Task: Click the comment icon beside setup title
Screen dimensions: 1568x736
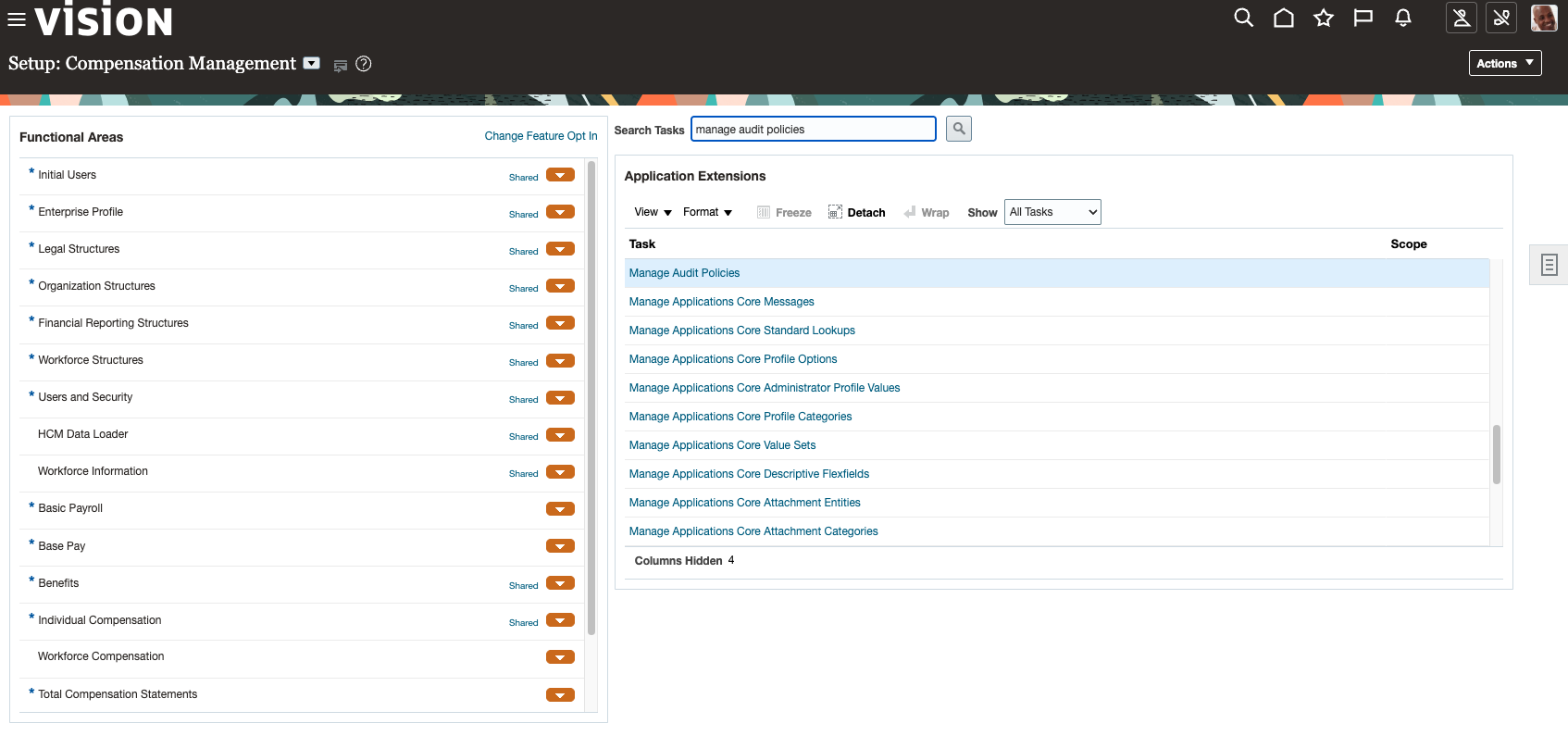Action: click(341, 66)
